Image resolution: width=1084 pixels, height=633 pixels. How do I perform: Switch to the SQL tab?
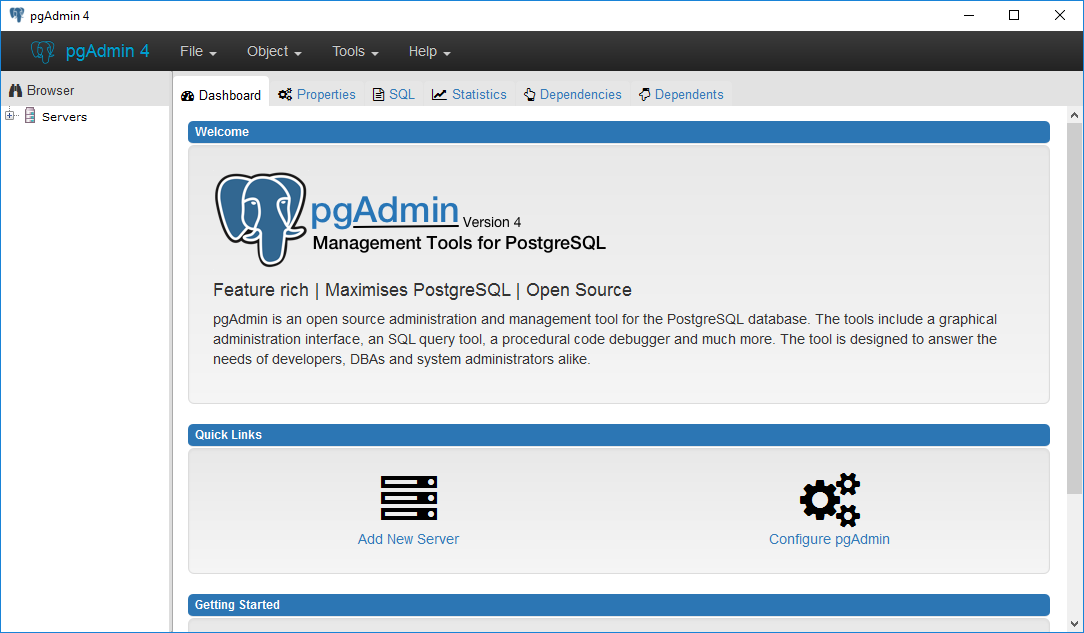click(x=393, y=95)
